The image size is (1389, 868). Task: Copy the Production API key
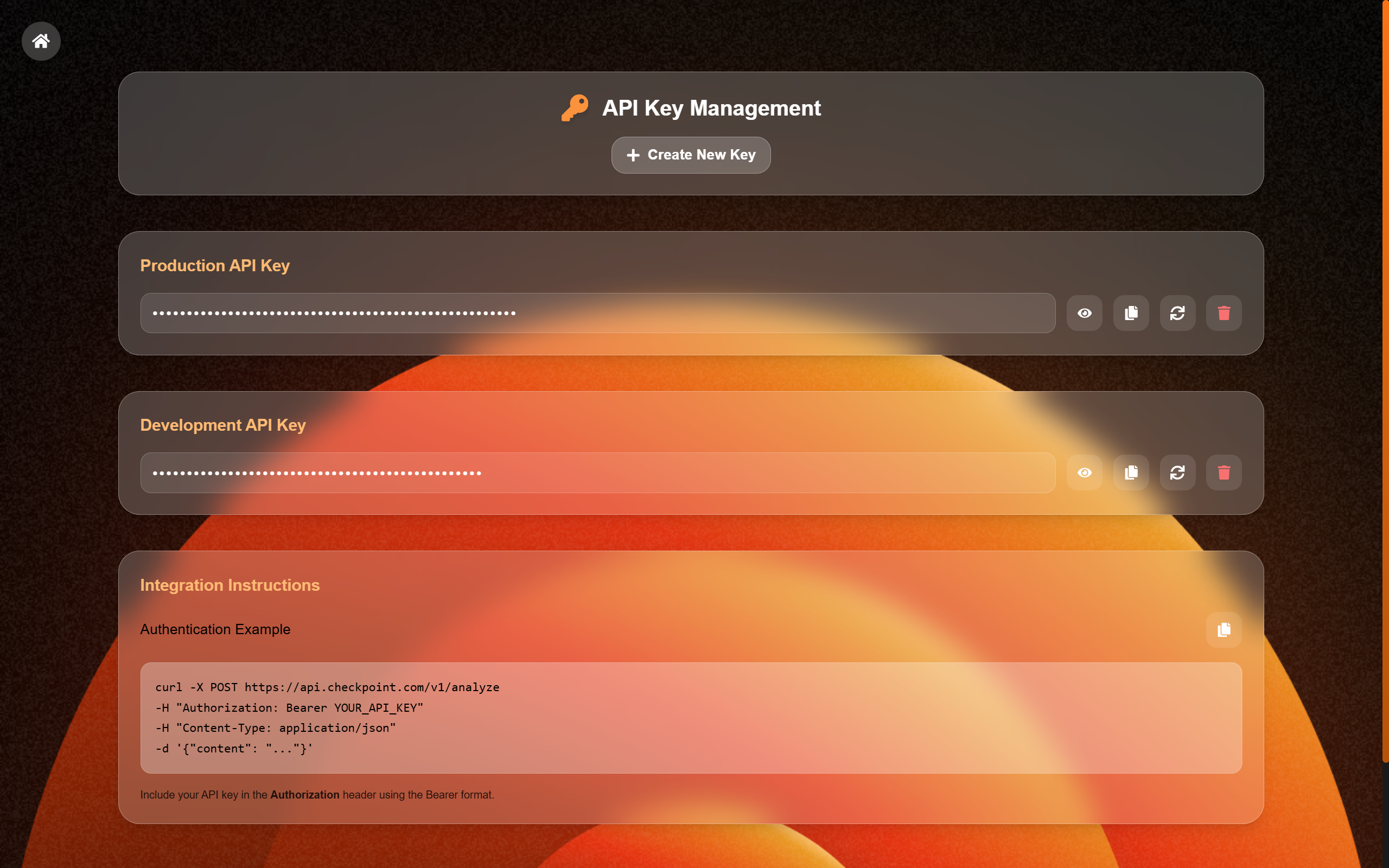(x=1131, y=313)
